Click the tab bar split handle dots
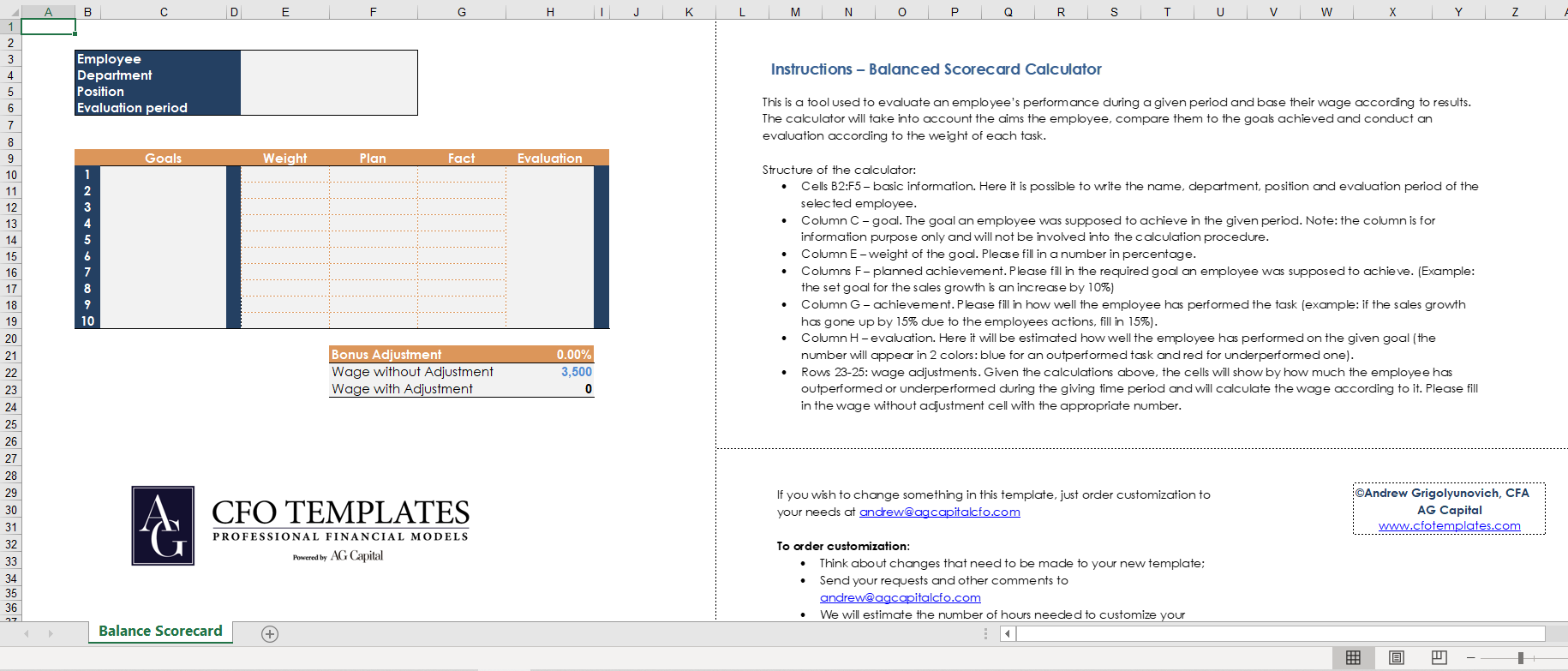 point(985,634)
